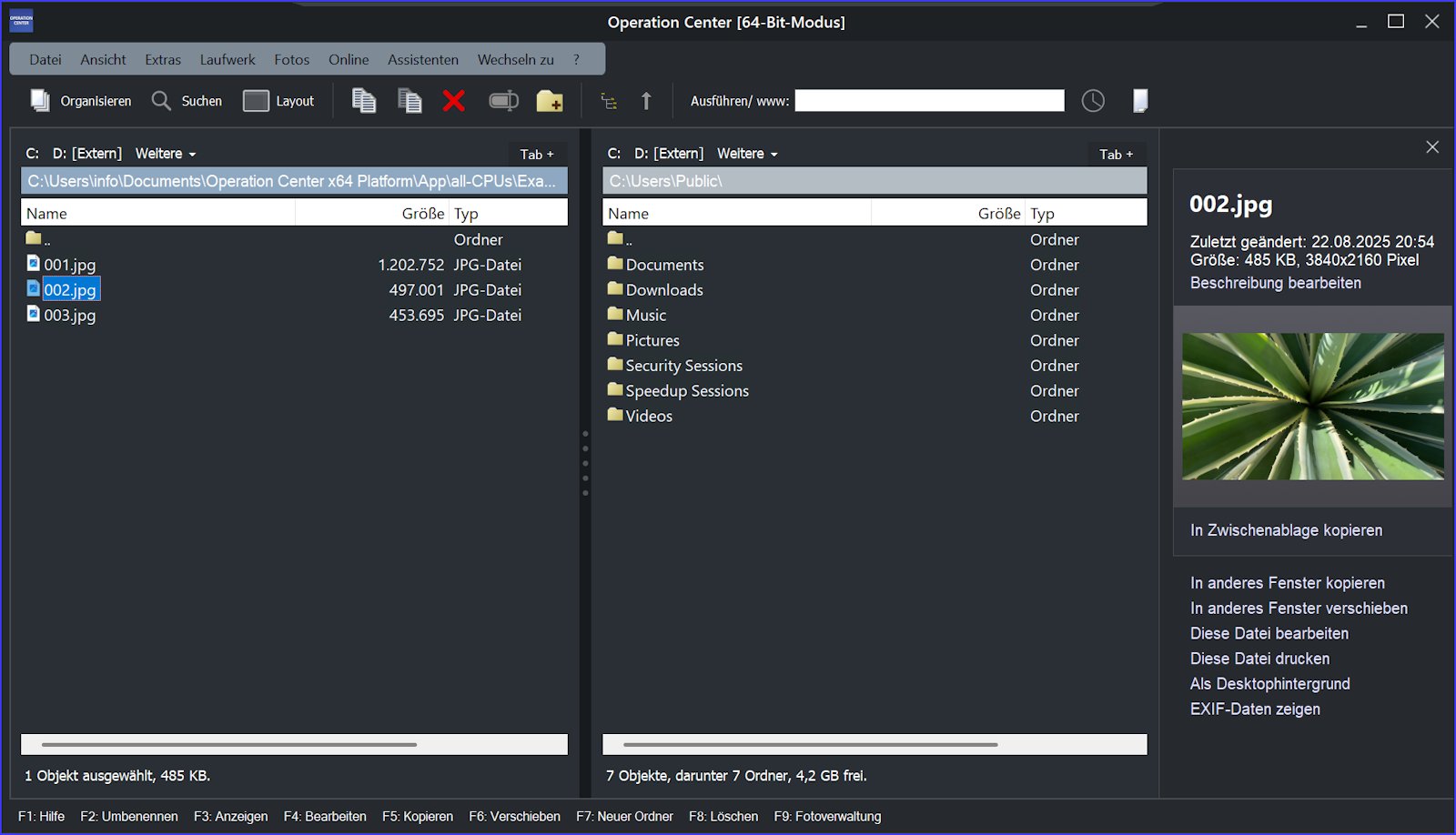Click the Suchen magnifier icon
Viewport: 1456px width, 835px height.
tap(161, 101)
